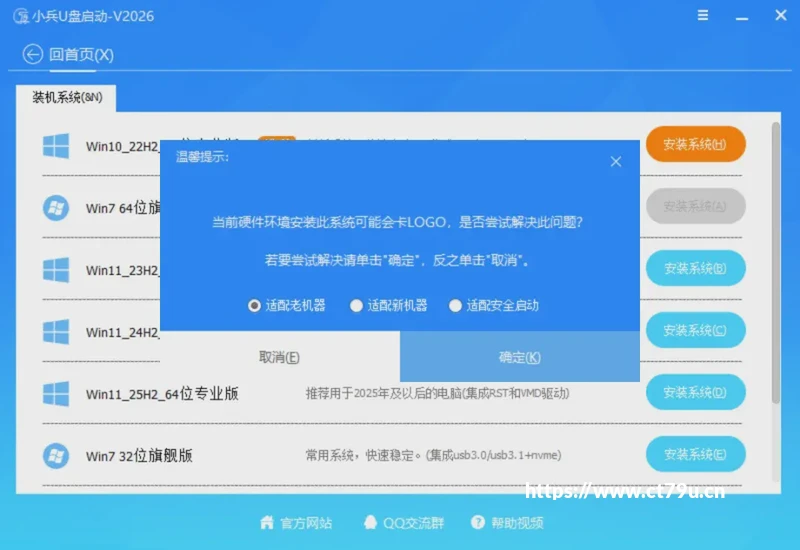Click the 常用系统，快速稳定 description

tap(433, 455)
